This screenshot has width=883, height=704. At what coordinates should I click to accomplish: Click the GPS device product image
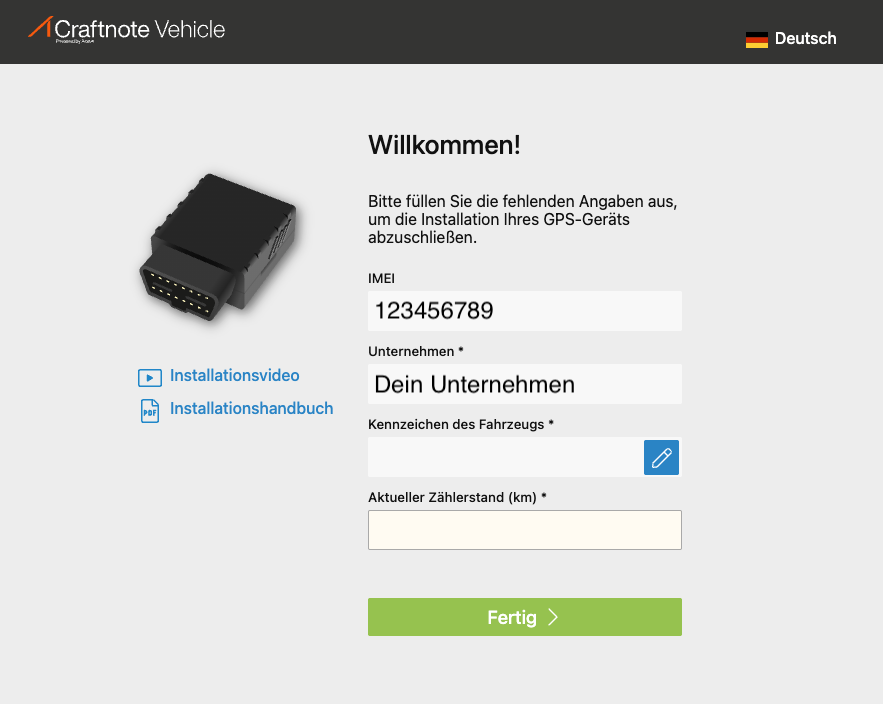coord(217,247)
